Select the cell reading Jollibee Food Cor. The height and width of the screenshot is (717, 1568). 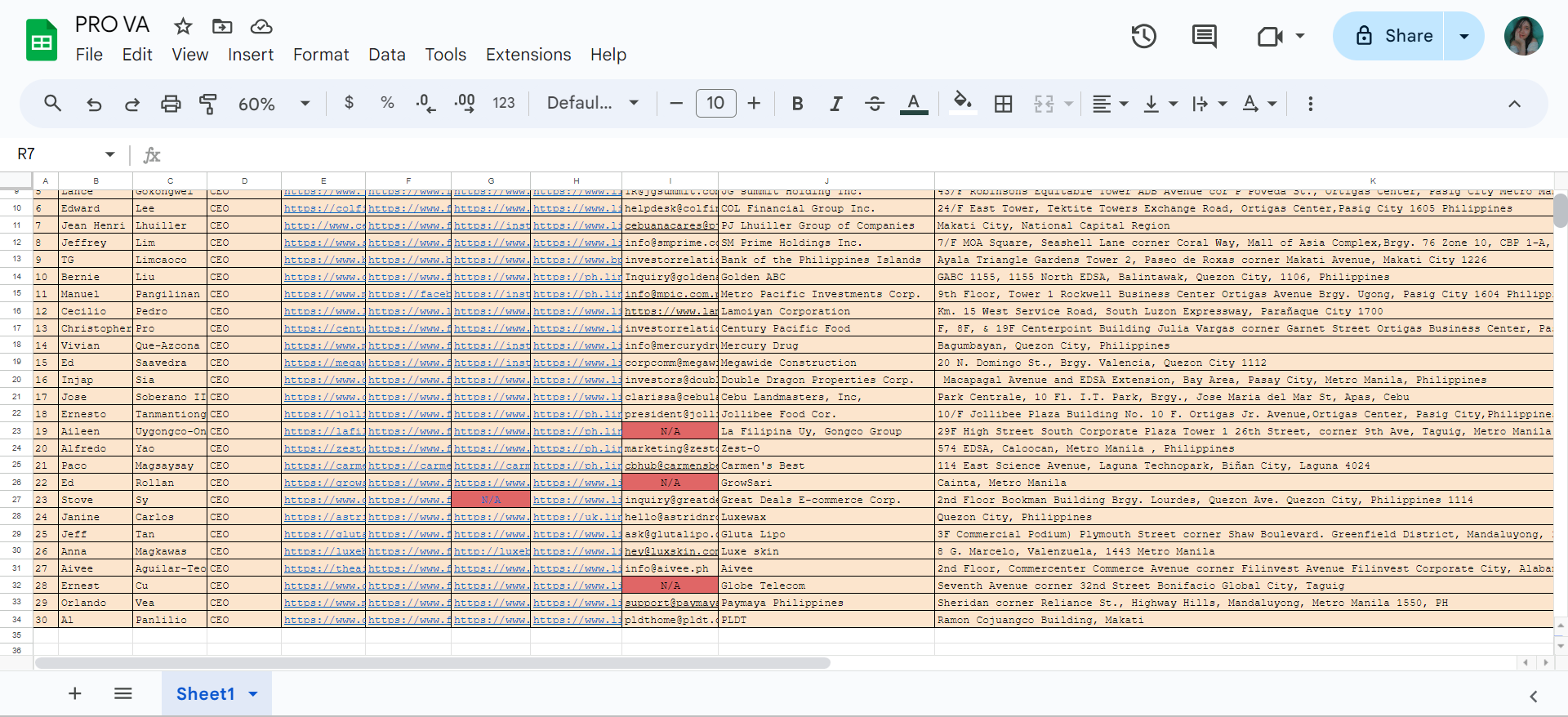(826, 414)
